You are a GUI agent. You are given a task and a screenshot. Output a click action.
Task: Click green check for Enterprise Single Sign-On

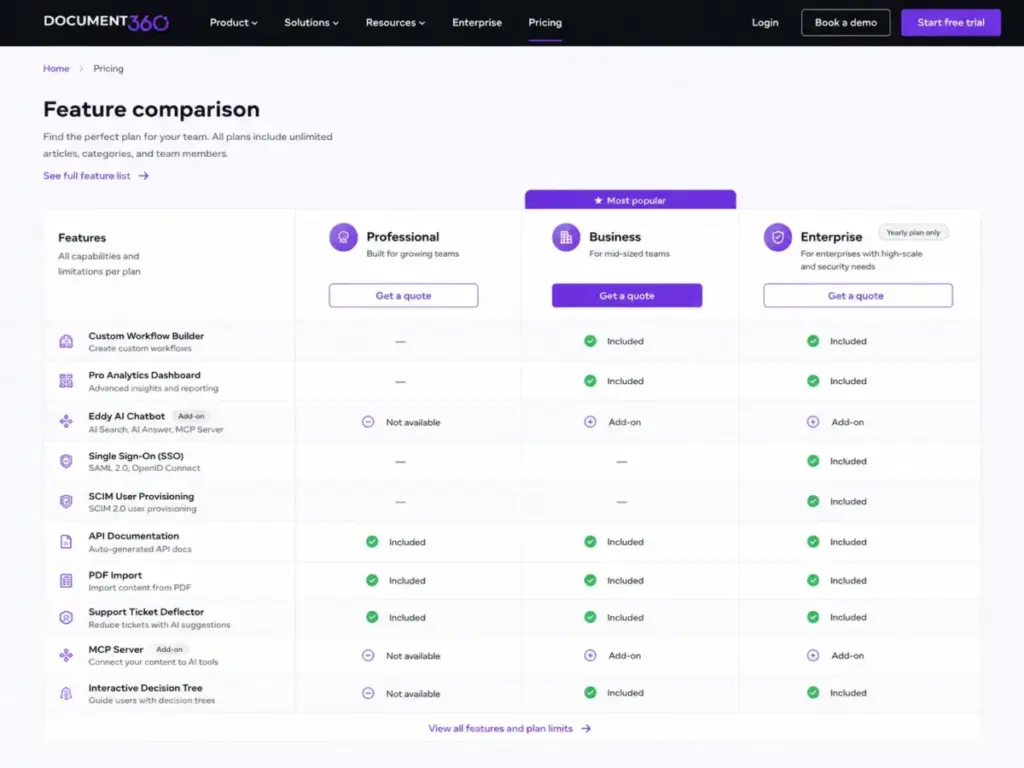click(813, 461)
